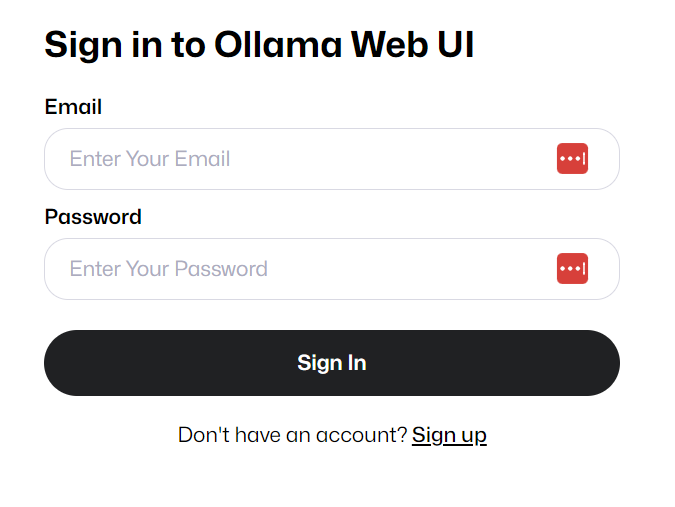Click the password manager icon in Email field

tap(572, 159)
